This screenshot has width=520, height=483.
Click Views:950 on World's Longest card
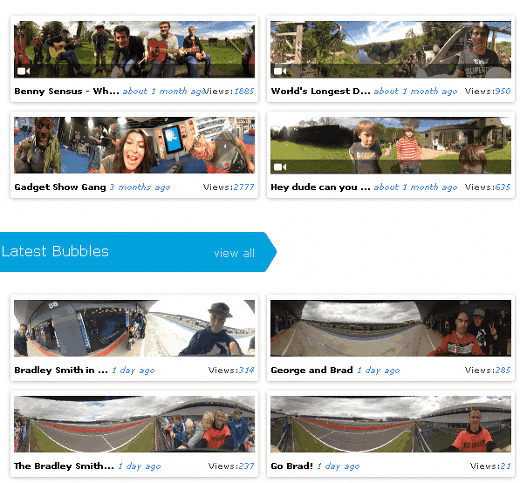[x=488, y=91]
